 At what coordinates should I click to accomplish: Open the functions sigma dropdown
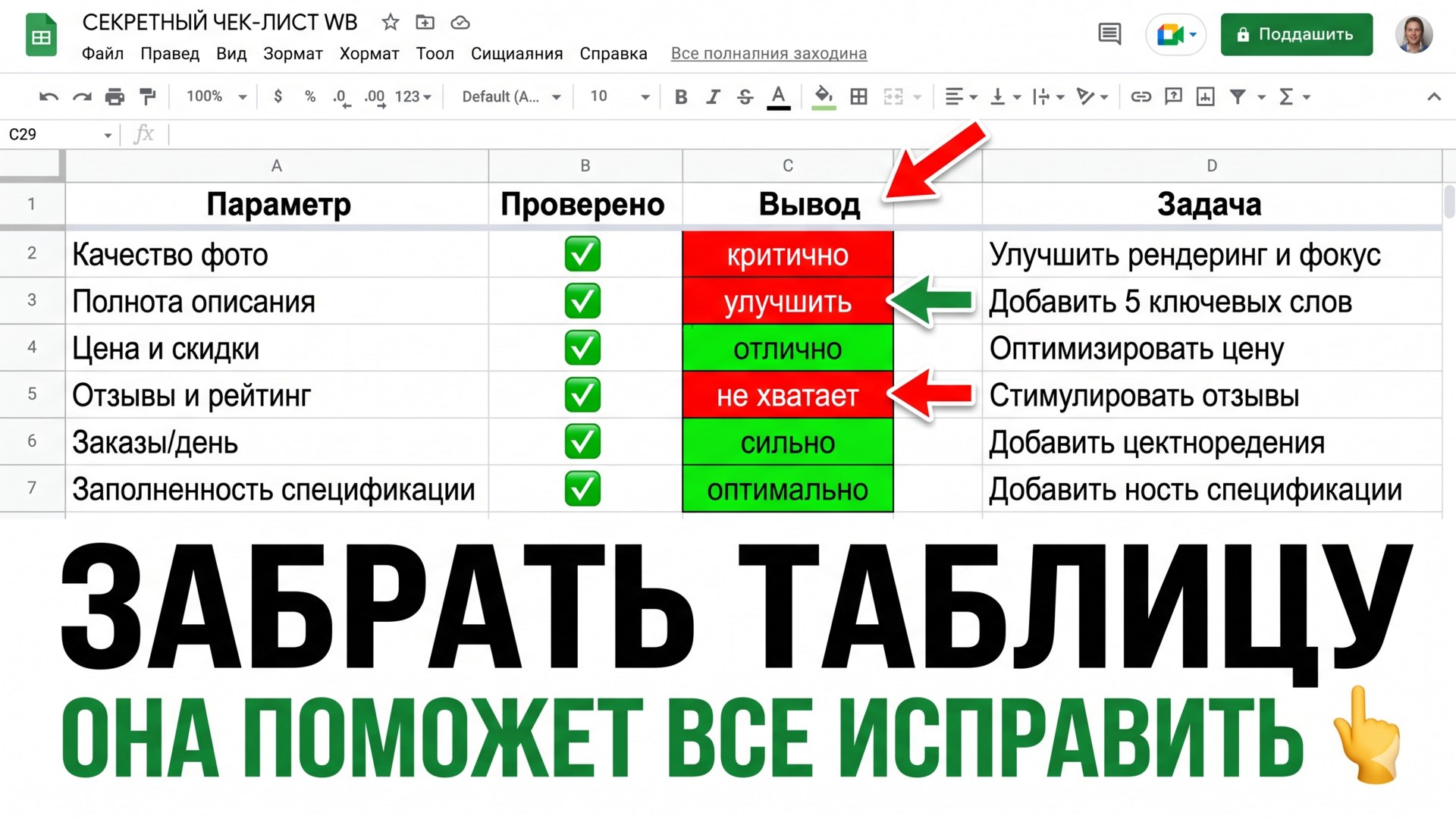(x=1294, y=96)
